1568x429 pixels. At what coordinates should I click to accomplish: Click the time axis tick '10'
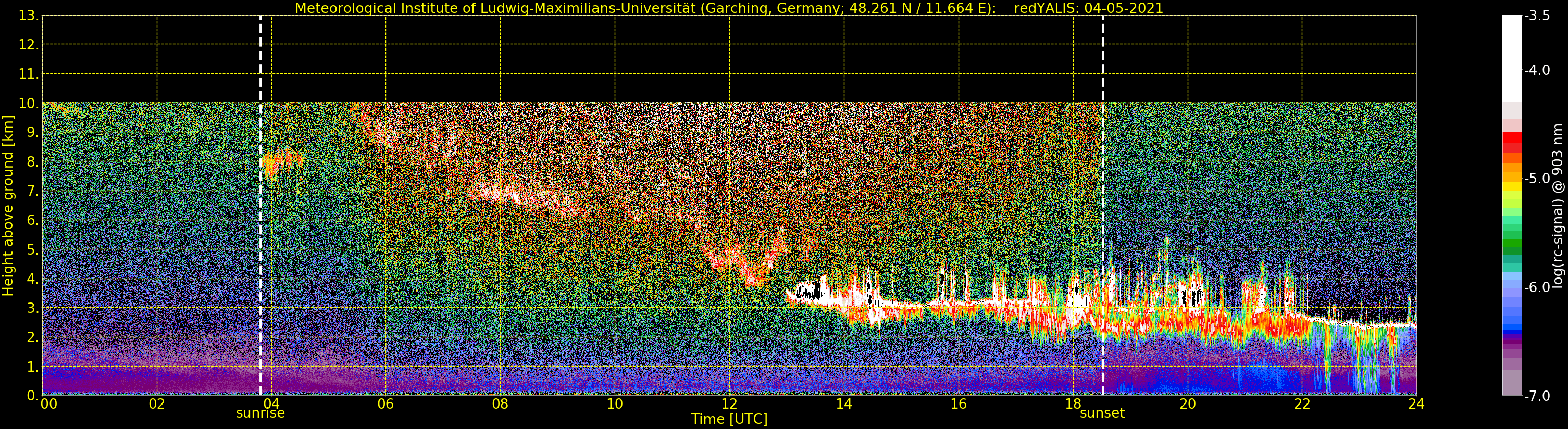[615, 404]
